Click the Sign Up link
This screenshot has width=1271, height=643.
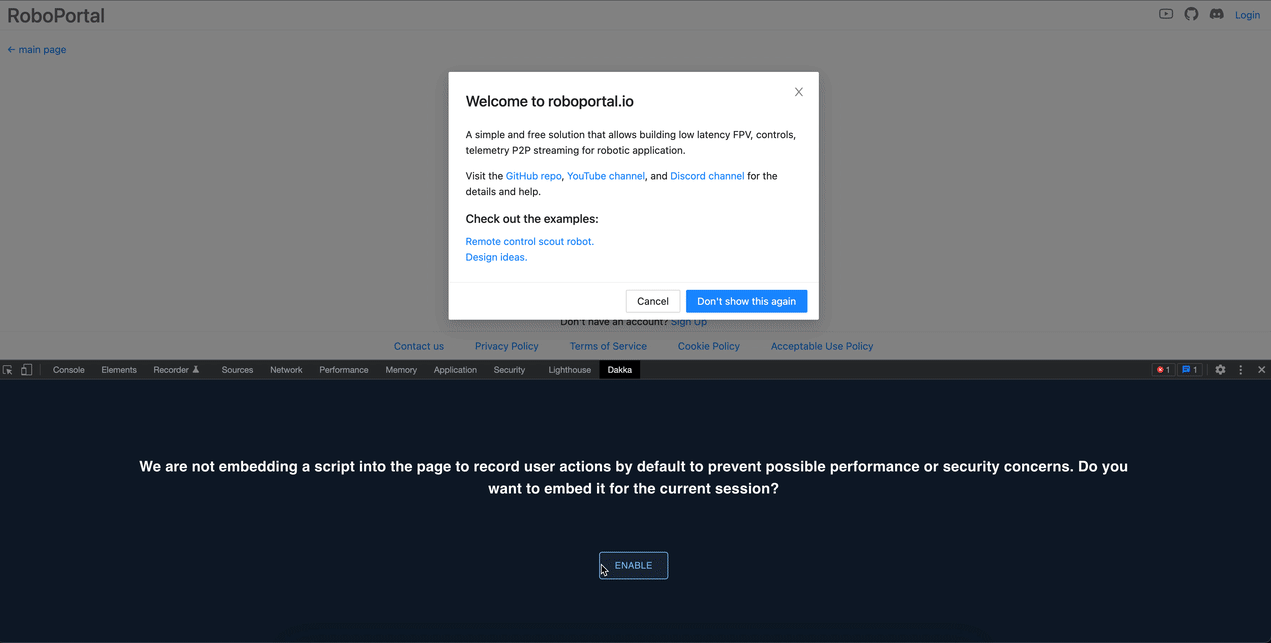click(688, 322)
